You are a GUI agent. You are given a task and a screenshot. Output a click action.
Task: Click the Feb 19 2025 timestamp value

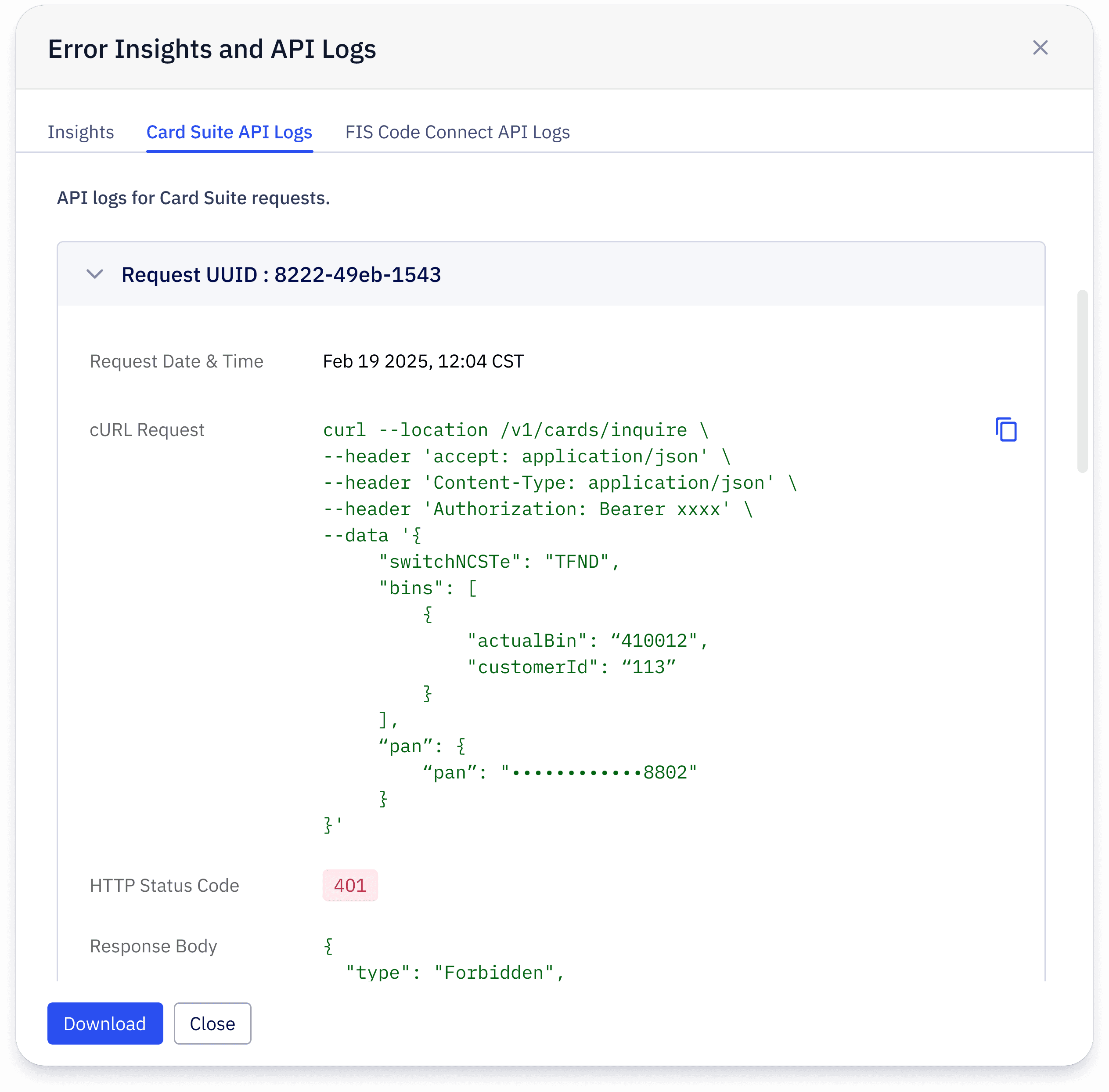pyautogui.click(x=423, y=361)
